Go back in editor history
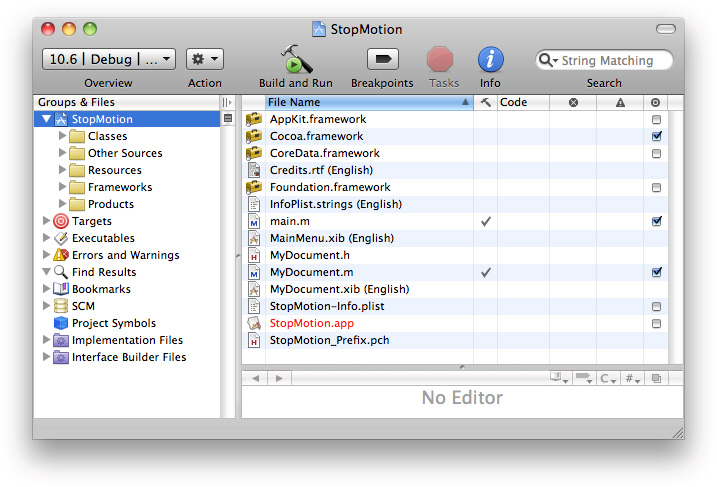Screen dimensions: 717x487 [256, 379]
